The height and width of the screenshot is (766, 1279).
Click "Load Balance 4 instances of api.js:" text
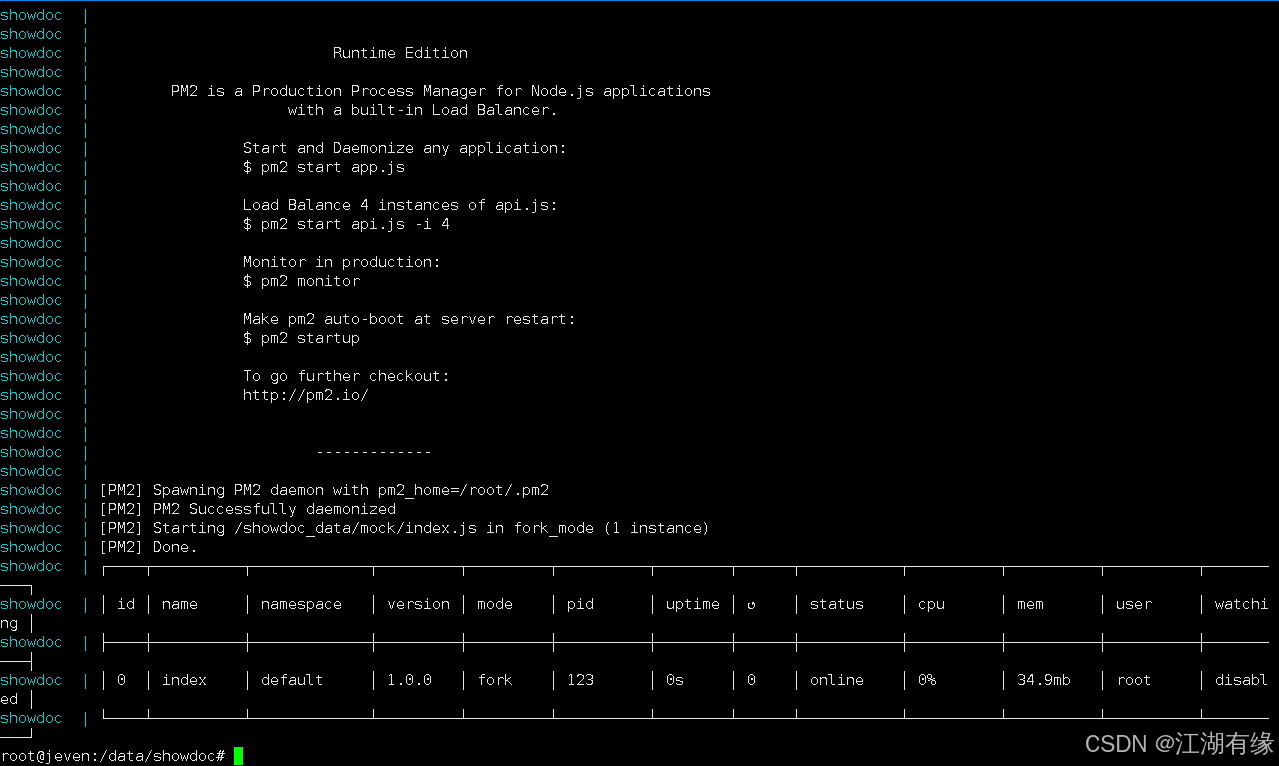pyautogui.click(x=400, y=205)
